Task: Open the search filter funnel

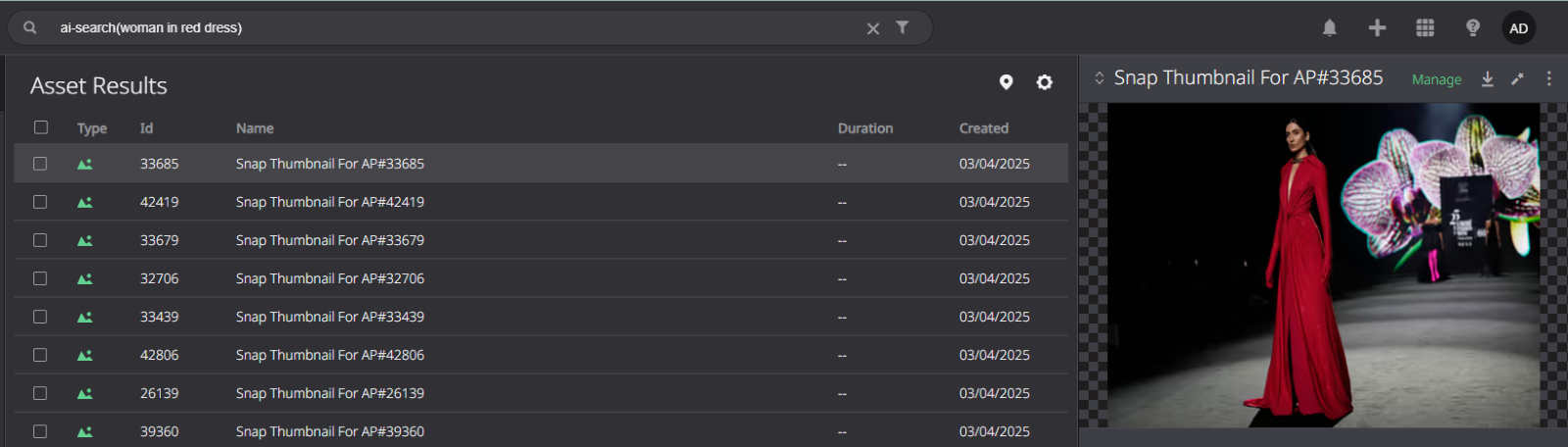Action: click(902, 27)
